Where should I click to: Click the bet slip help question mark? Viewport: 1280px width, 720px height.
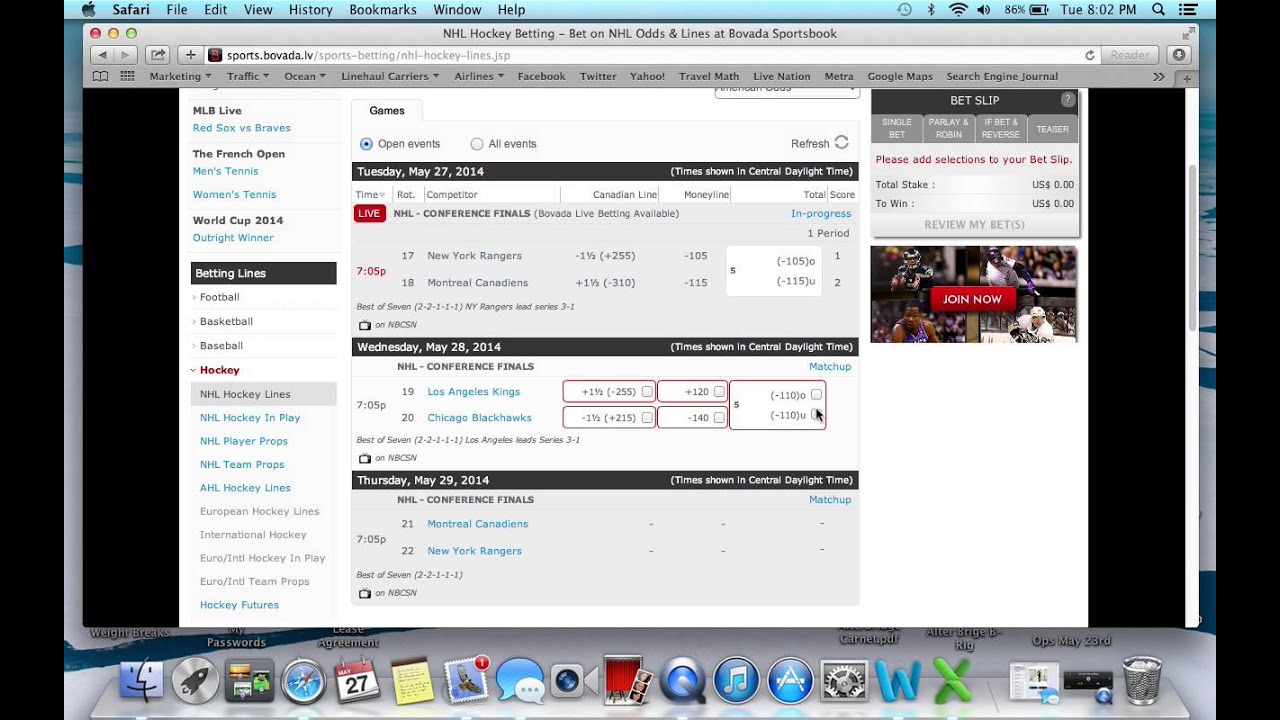coord(1068,100)
